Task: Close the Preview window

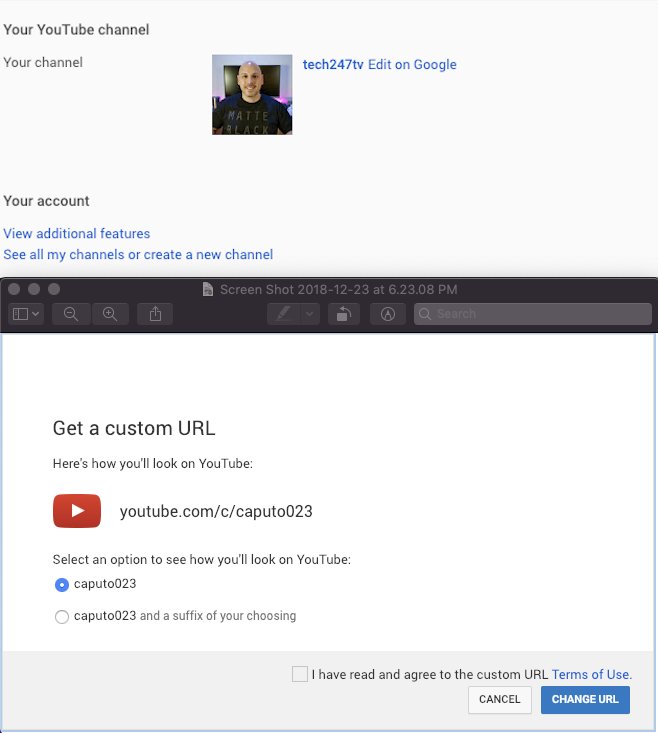Action: point(14,289)
